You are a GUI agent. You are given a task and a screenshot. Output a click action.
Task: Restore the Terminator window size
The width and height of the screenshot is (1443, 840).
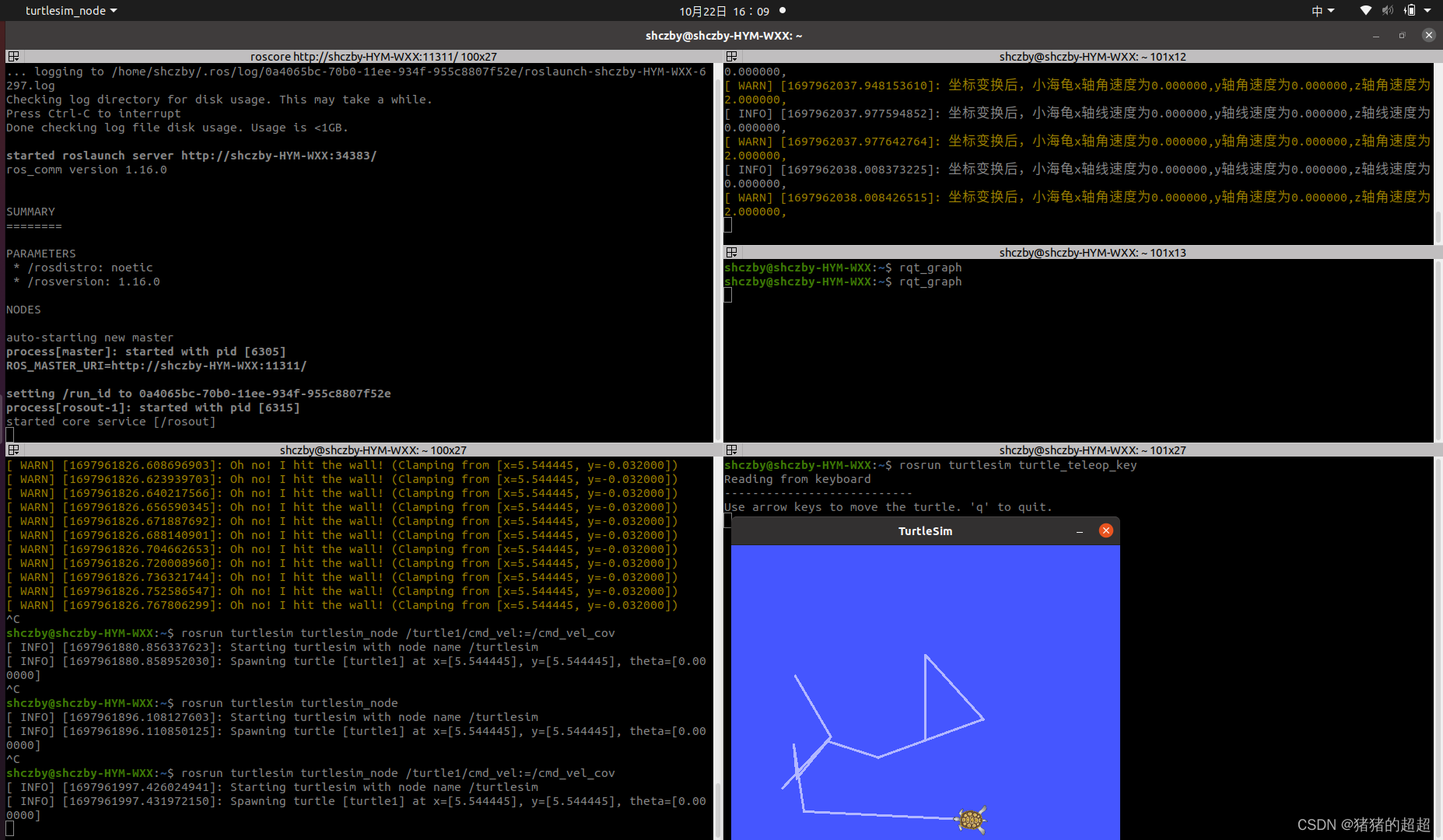point(1403,36)
